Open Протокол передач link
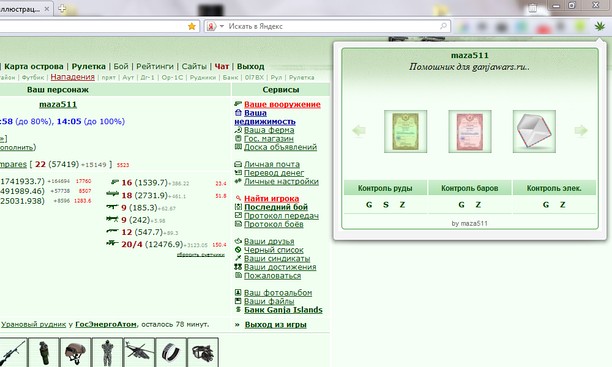612x367 pixels. tap(281, 216)
